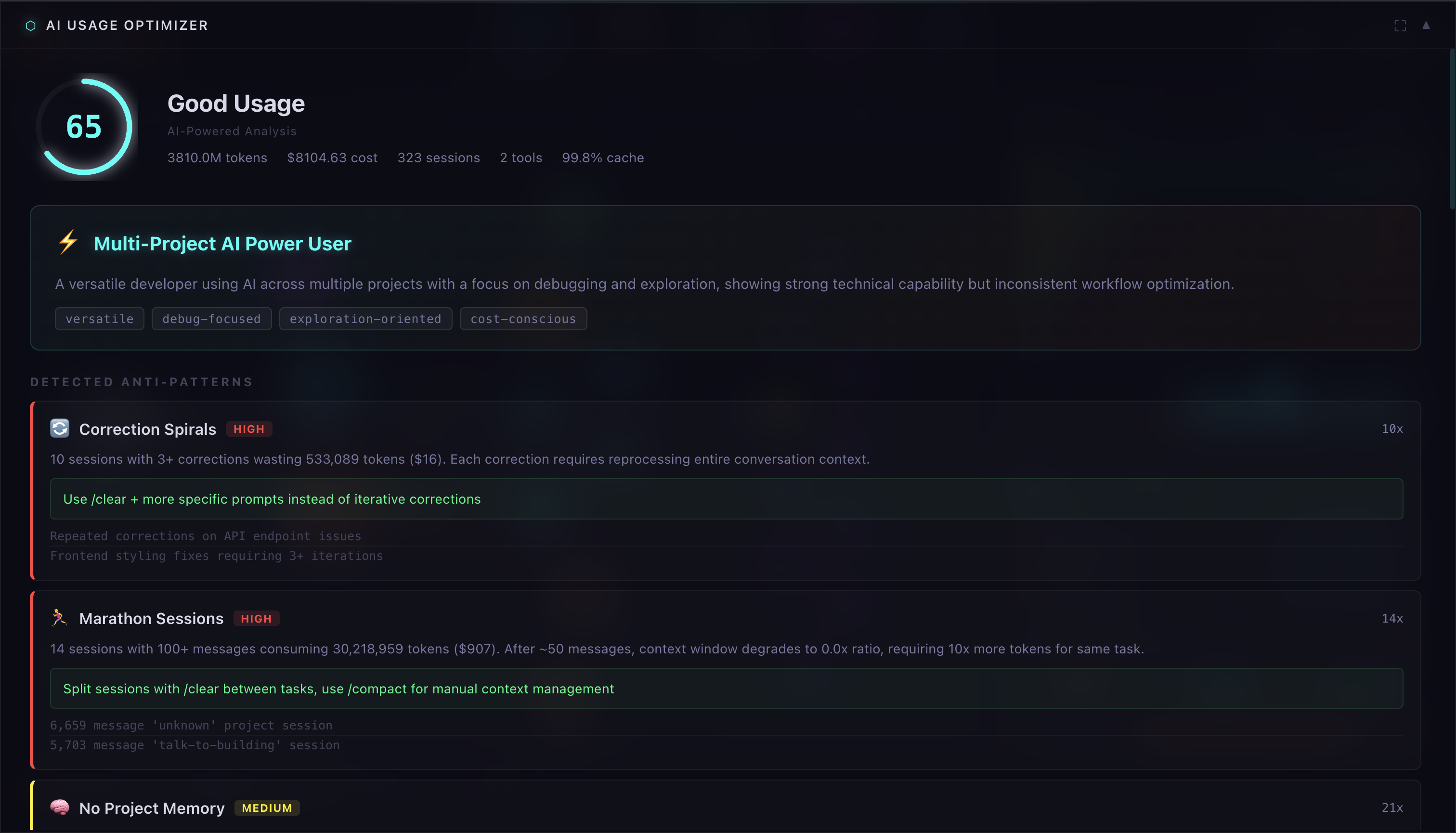Click the exploration-oriented tag

click(x=365, y=319)
